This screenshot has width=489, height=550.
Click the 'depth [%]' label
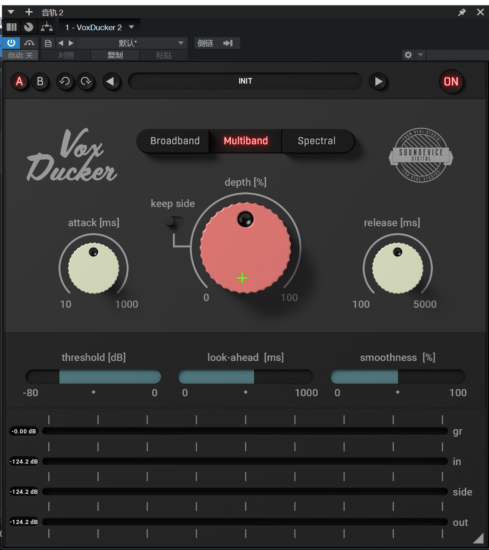pyautogui.click(x=246, y=182)
